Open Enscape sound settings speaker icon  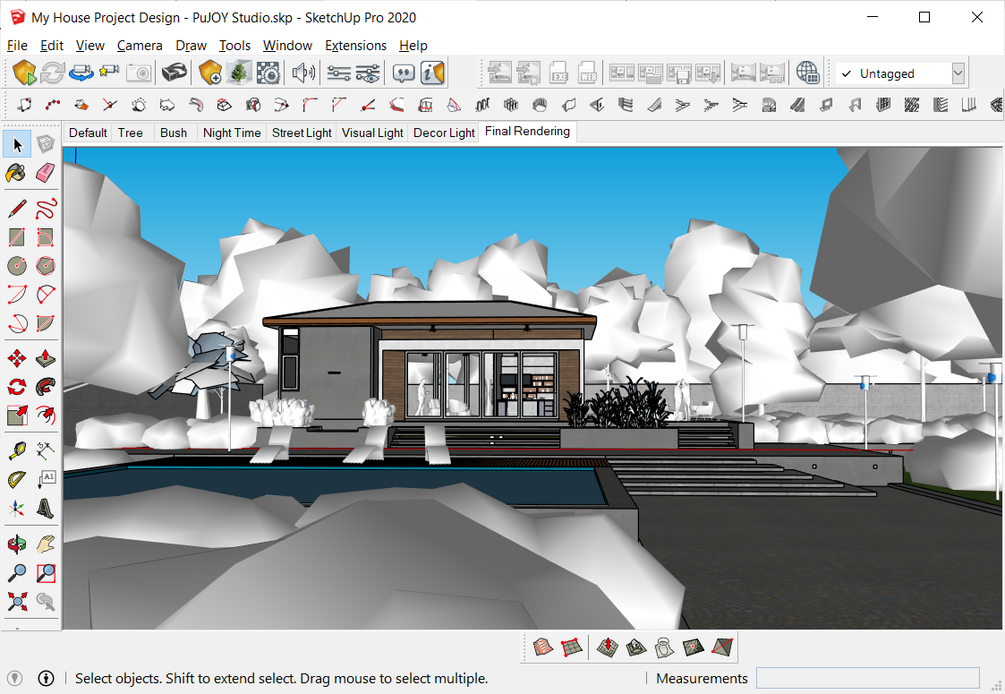[x=303, y=72]
